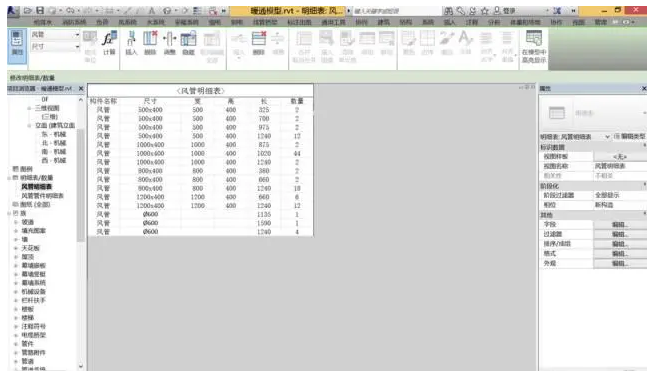The width and height of the screenshot is (658, 376).
Task: Close the Project Browser panel
Action: click(81, 89)
